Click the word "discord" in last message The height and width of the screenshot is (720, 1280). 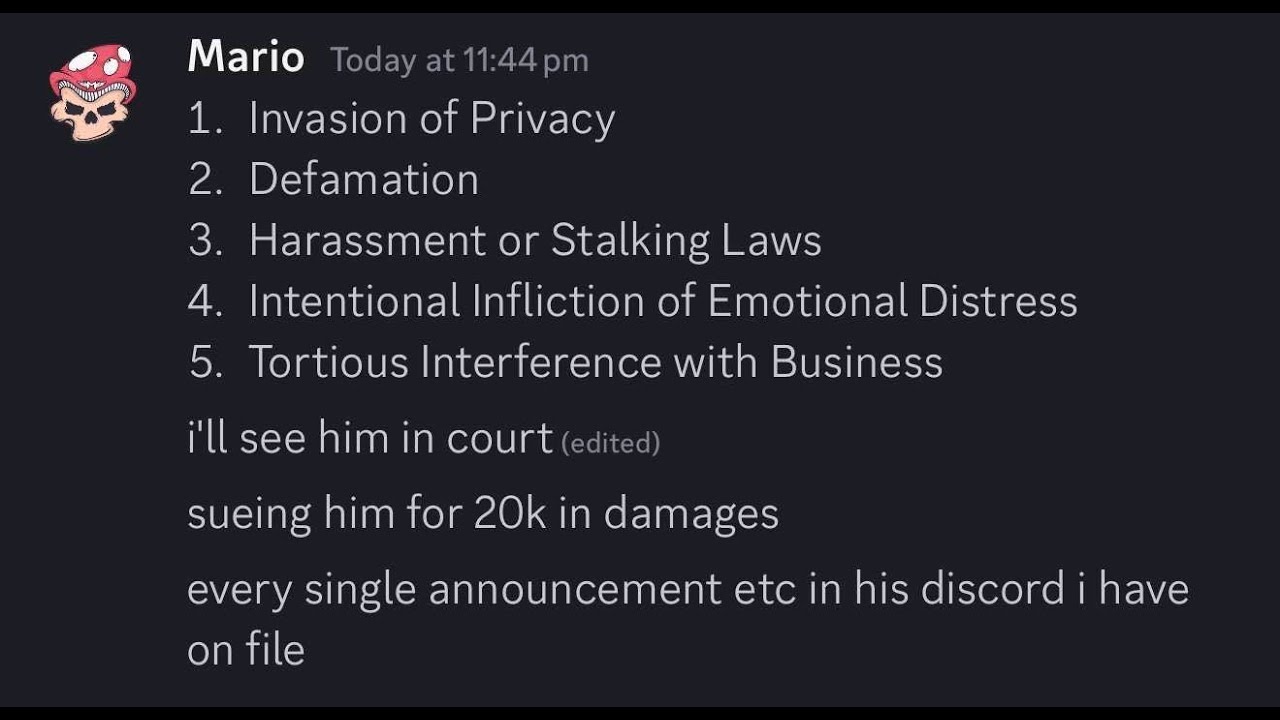[x=992, y=588]
